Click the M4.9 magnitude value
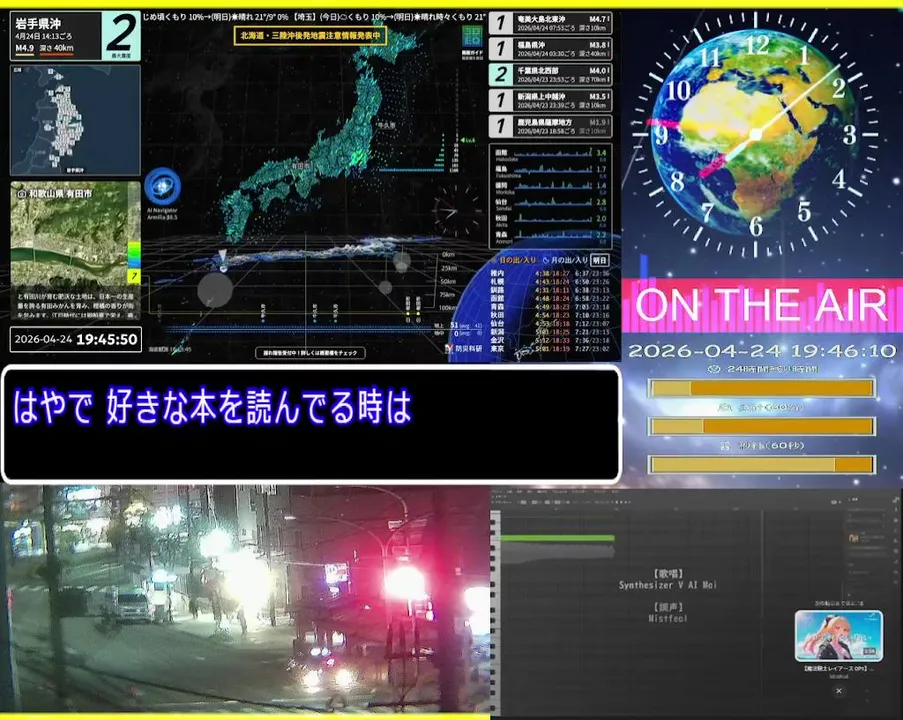Viewport: 903px width, 720px height. click(x=24, y=48)
